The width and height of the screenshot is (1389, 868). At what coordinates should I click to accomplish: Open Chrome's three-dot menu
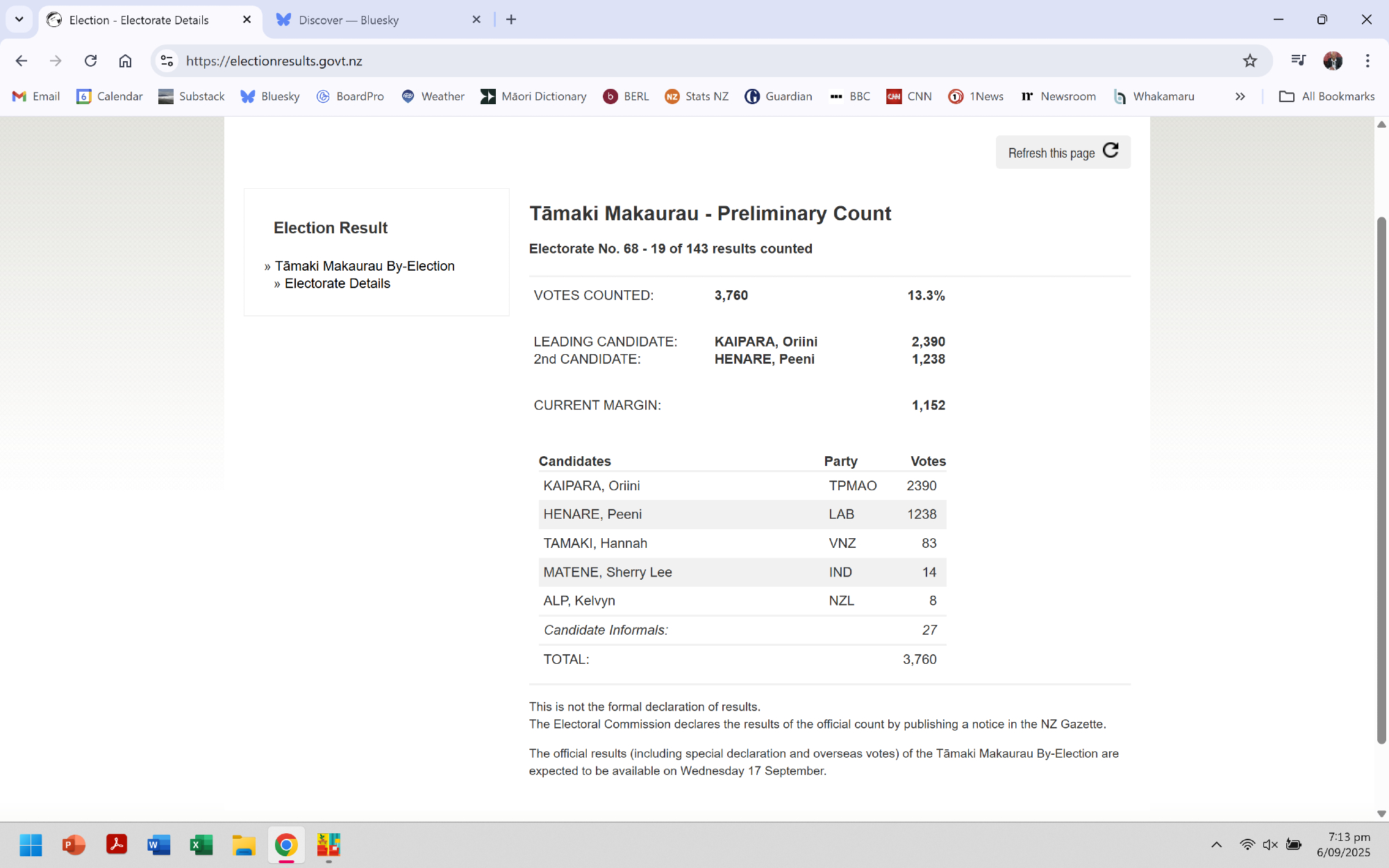click(1367, 61)
